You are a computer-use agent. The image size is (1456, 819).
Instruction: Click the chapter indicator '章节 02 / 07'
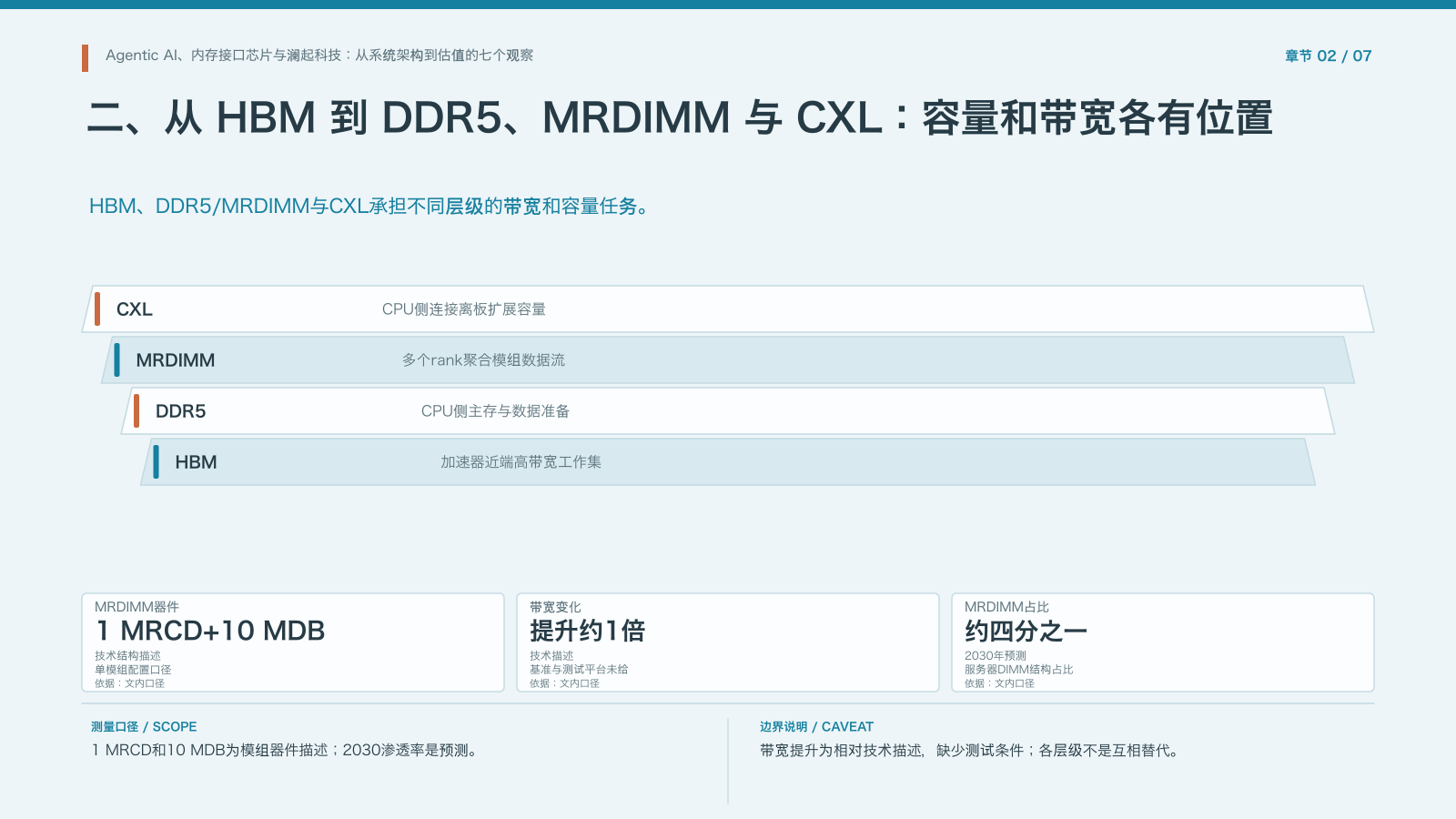(x=1328, y=56)
